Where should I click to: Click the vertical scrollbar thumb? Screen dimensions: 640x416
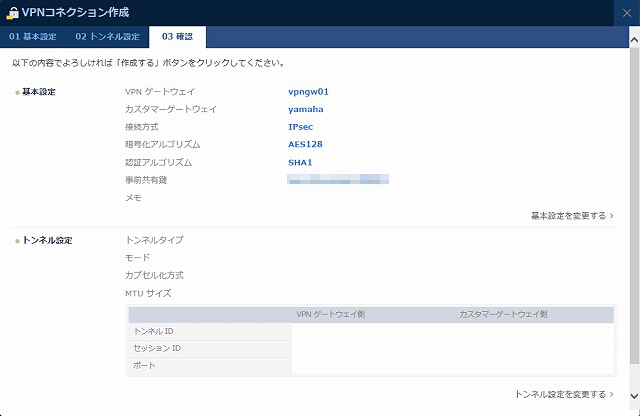(x=634, y=205)
